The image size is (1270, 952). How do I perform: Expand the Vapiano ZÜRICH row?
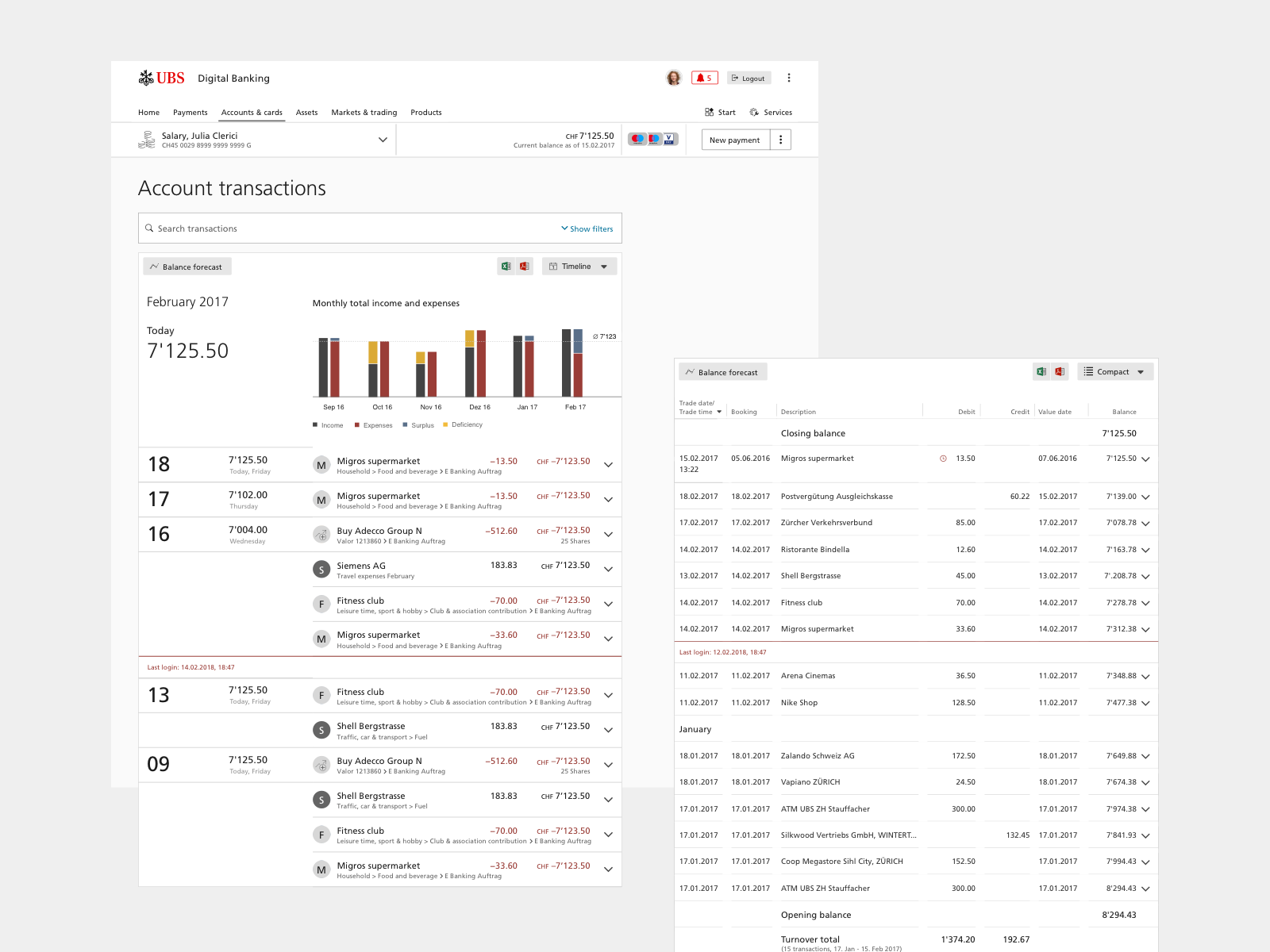coord(1145,782)
